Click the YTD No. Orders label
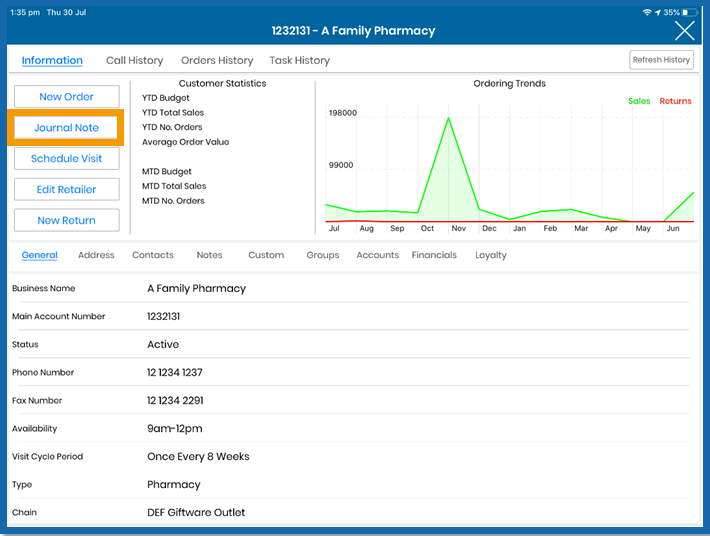 172,127
